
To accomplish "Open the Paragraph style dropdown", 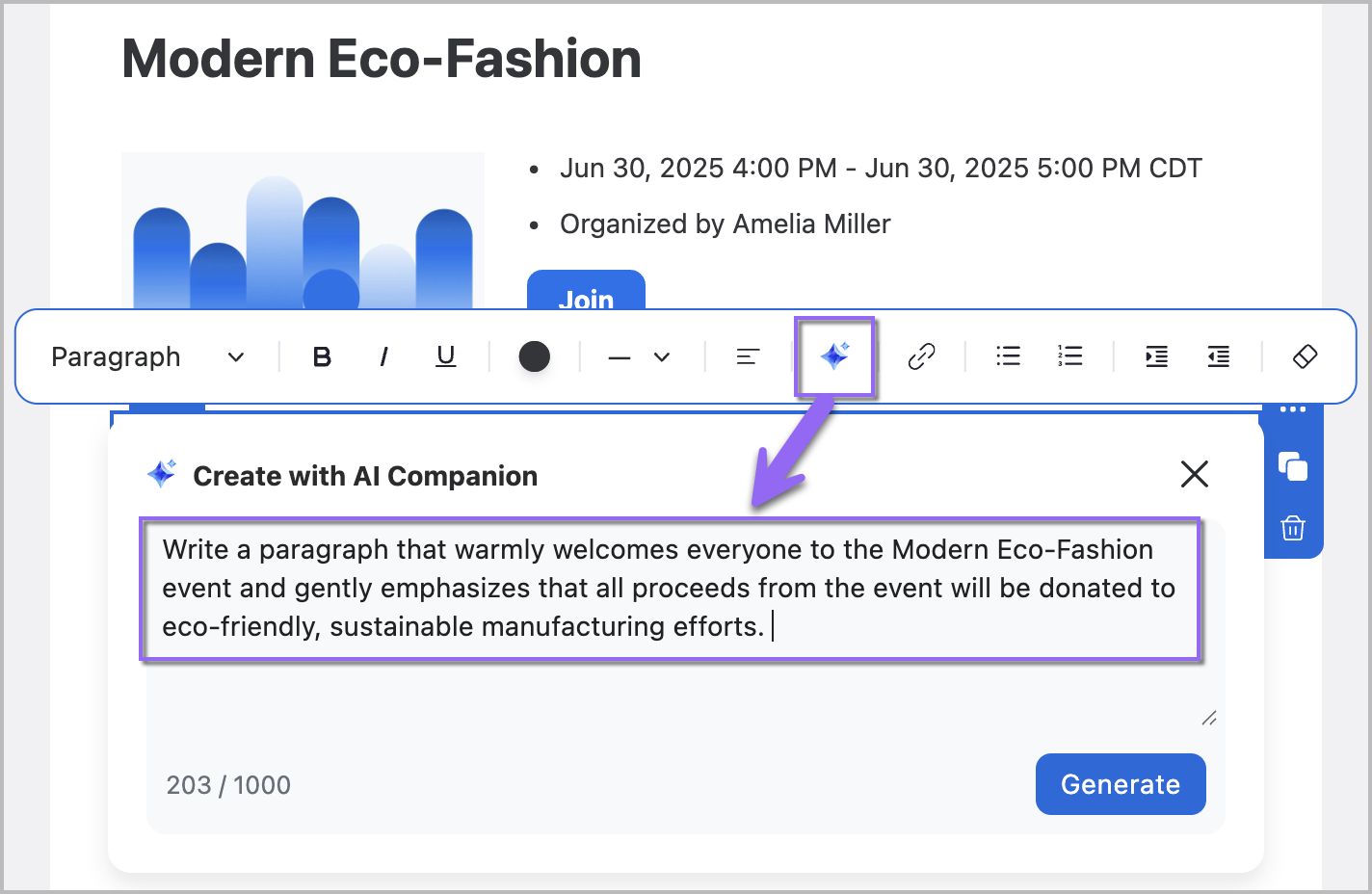I will tap(147, 357).
